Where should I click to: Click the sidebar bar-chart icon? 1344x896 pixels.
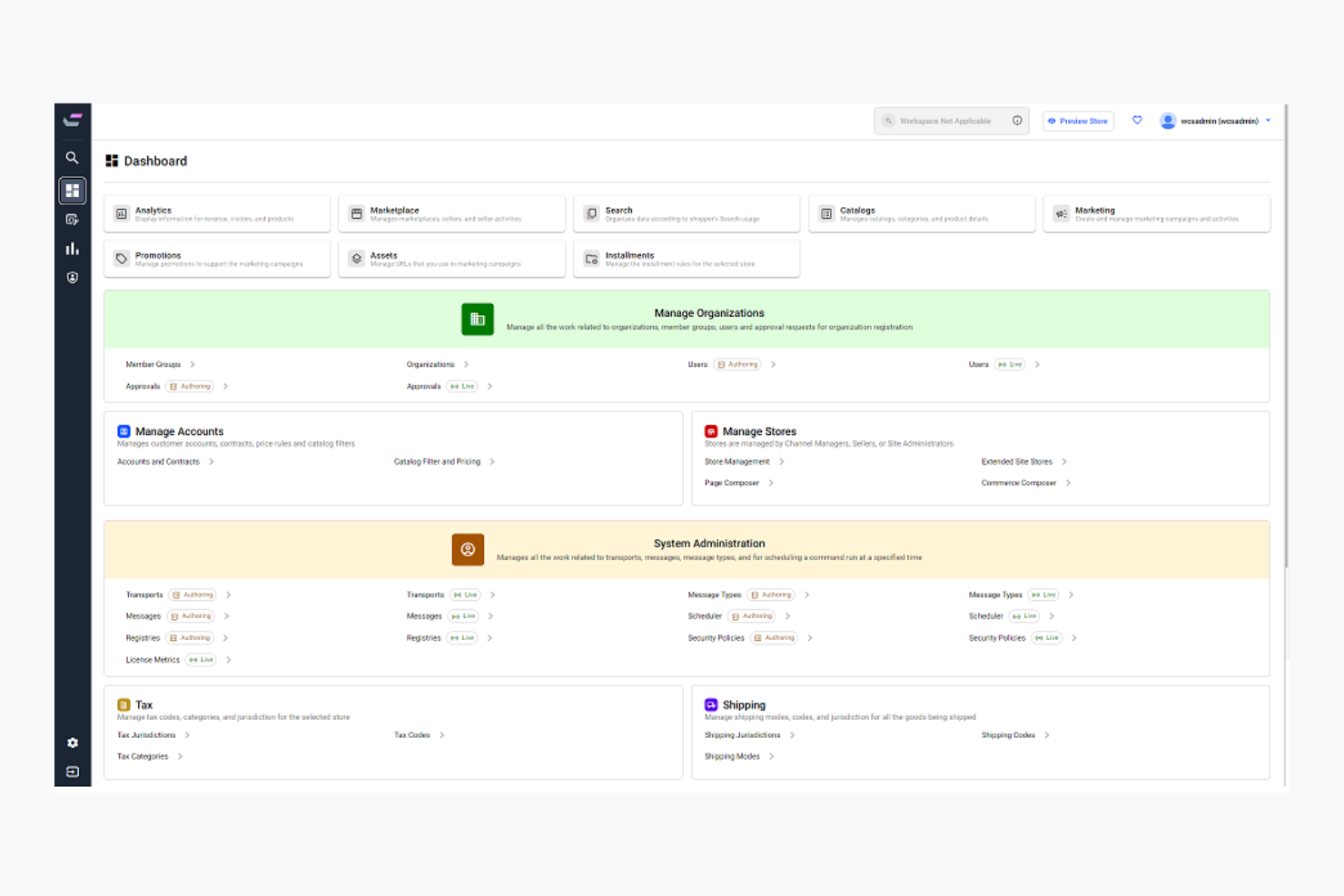tap(73, 248)
